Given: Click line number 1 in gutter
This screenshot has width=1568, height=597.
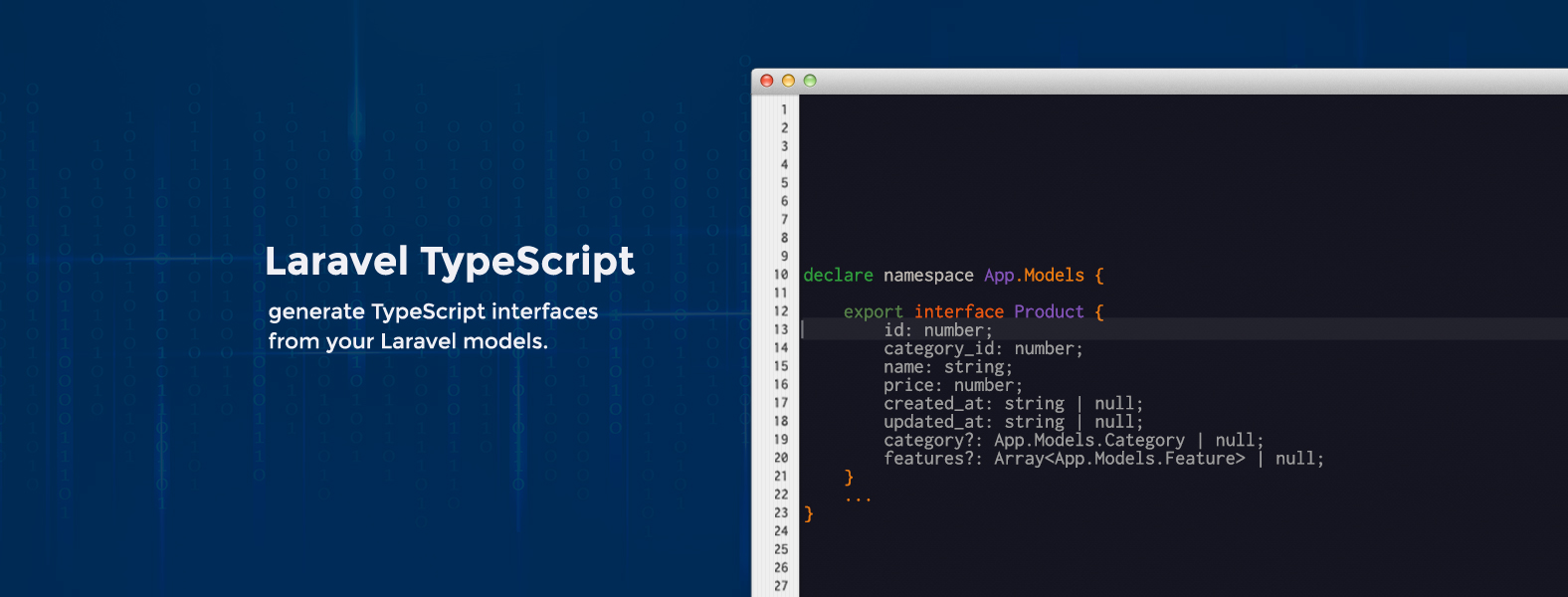Looking at the screenshot, I should (784, 109).
